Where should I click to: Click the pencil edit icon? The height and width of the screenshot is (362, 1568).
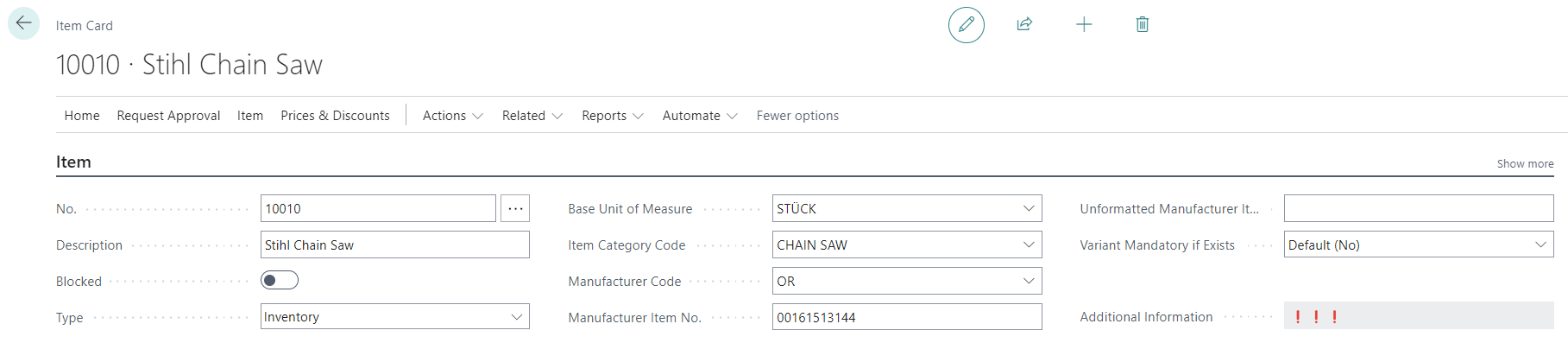tap(966, 24)
